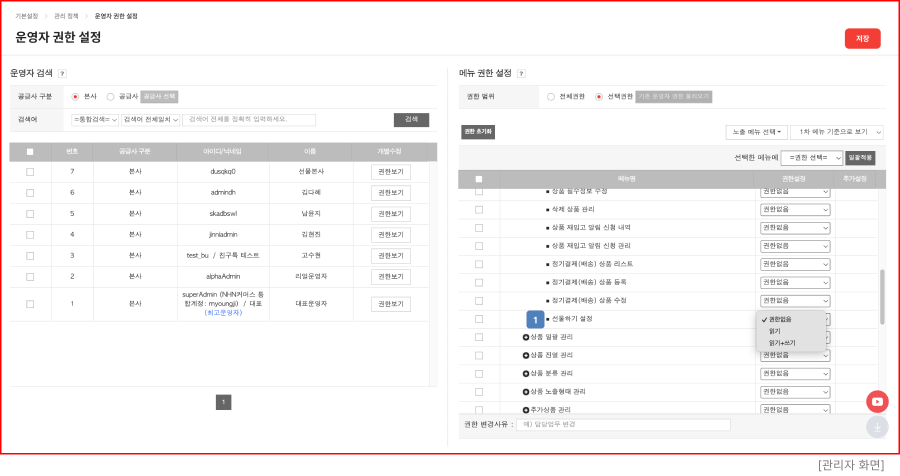The width and height of the screenshot is (900, 476).
Task: Click 권한보기 for operator dusqkq0
Action: coord(391,172)
